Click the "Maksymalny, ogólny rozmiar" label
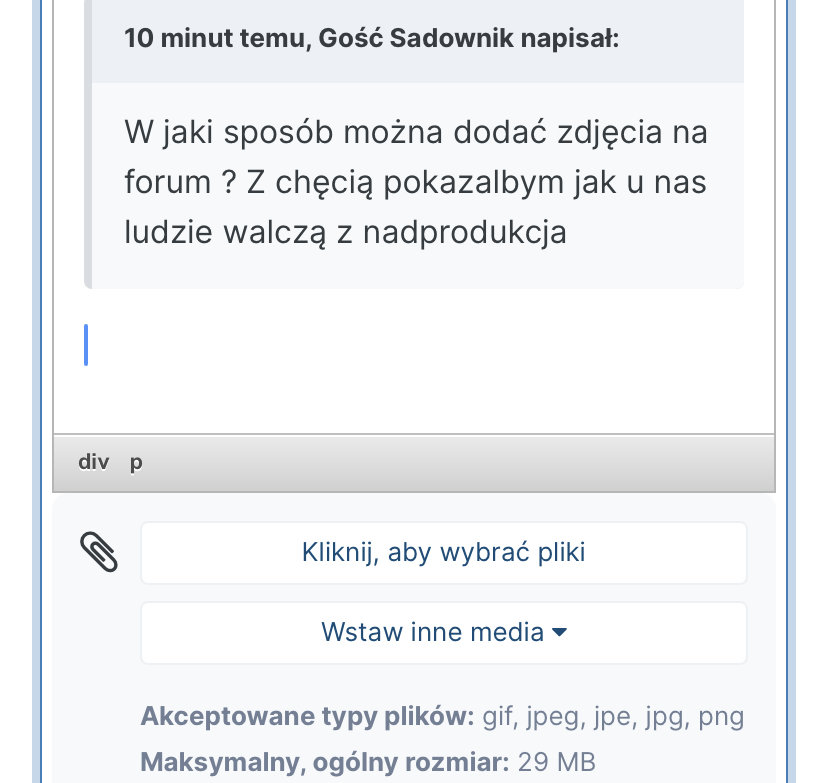The image size is (828, 783). coord(325,762)
